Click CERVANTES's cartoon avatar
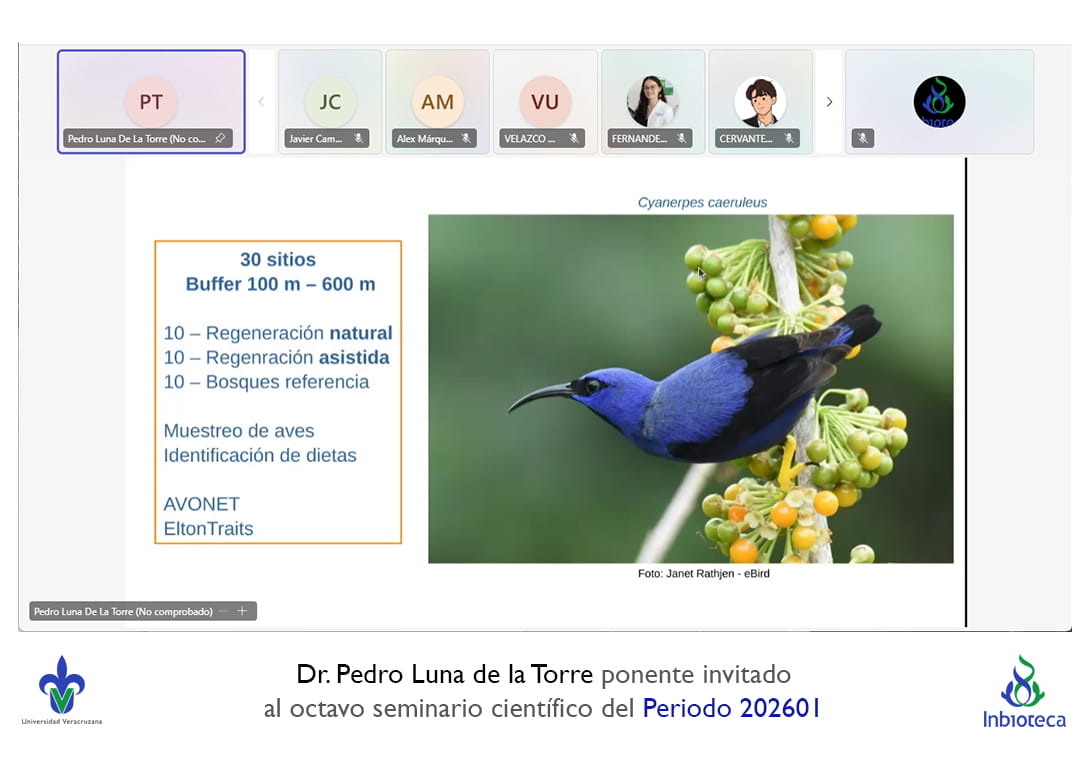Image resolution: width=1090 pixels, height=760 pixels. click(x=760, y=101)
